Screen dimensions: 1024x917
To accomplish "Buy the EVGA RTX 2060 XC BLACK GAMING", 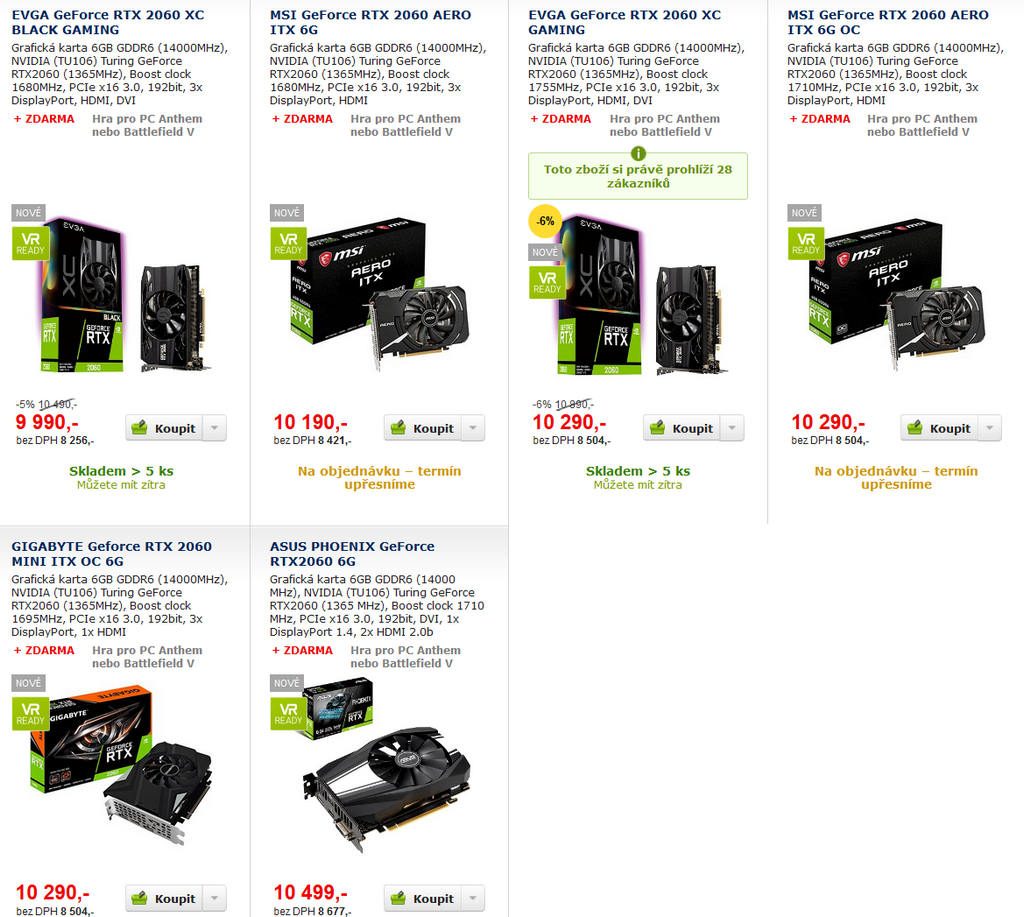I will [165, 428].
